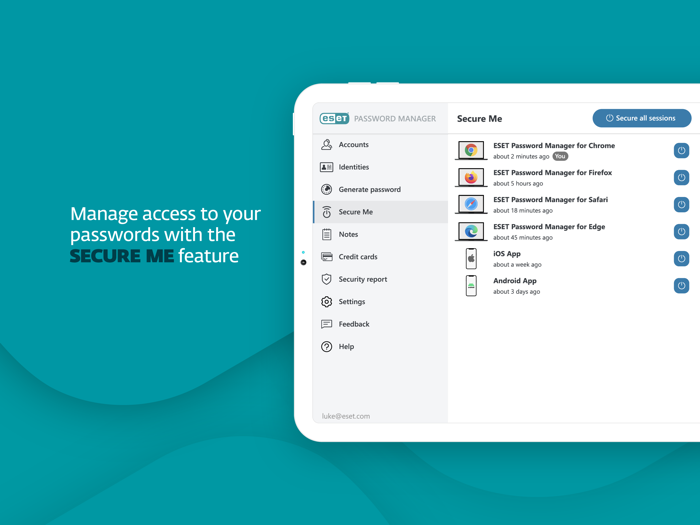Click 'about 2 minutes ago' timestamp

pos(521,157)
